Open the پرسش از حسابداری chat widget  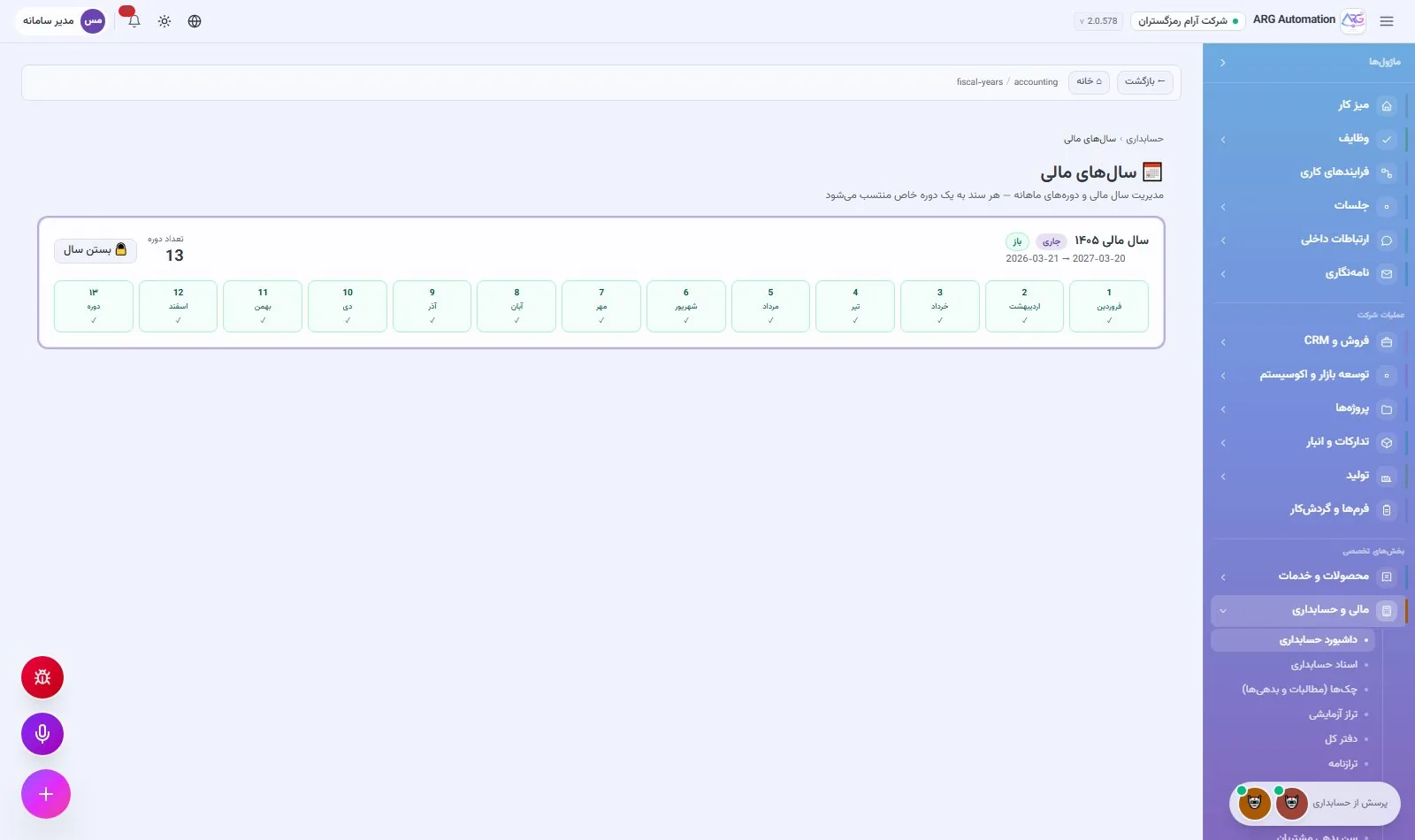tap(1315, 804)
